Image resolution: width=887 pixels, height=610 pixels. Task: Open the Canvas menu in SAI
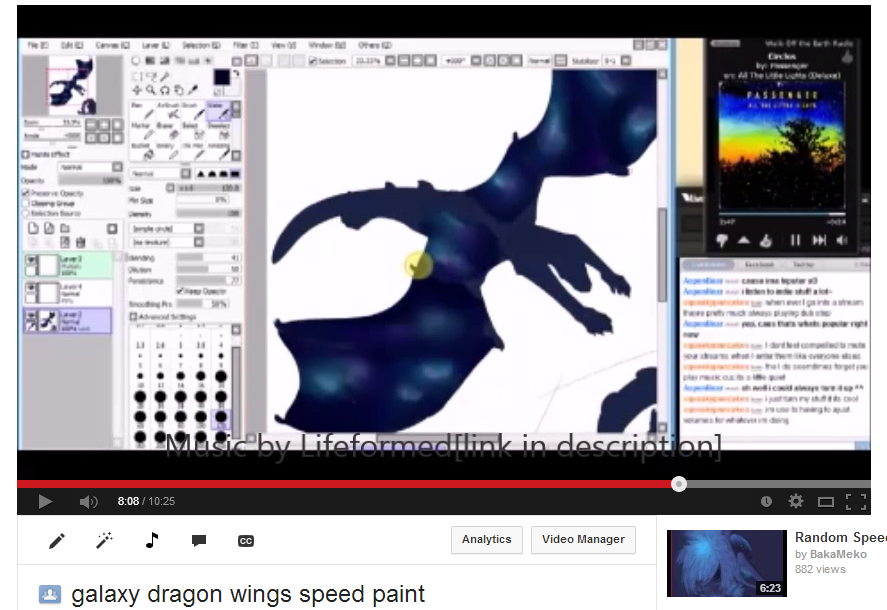pyautogui.click(x=112, y=45)
